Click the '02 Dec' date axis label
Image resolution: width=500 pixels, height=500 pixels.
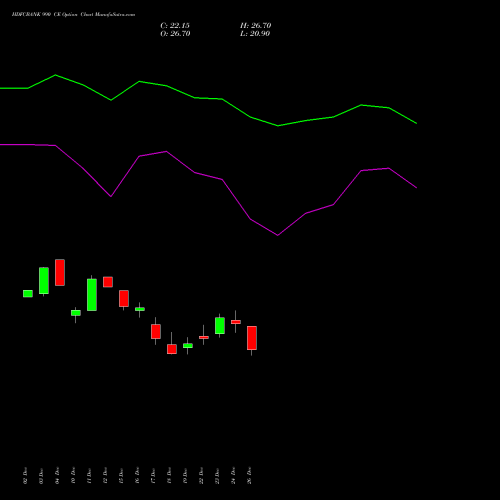[25, 476]
